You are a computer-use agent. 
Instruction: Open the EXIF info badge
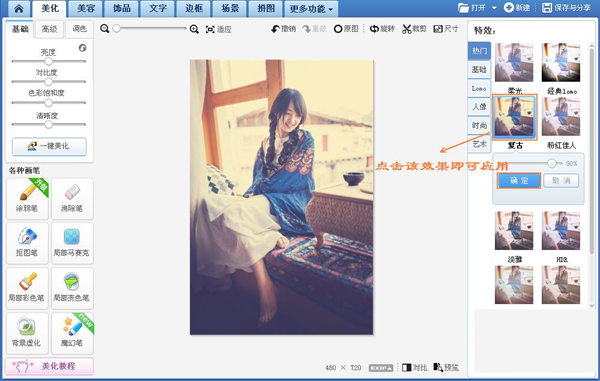point(381,368)
